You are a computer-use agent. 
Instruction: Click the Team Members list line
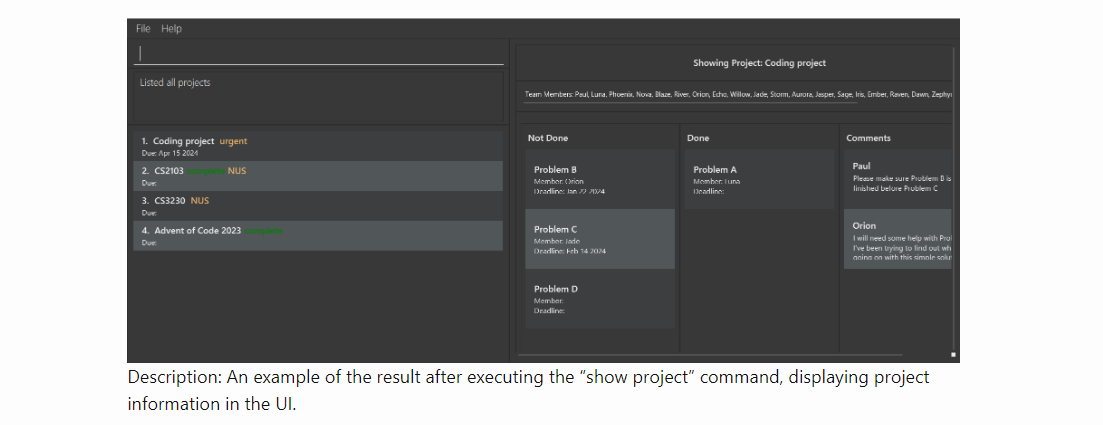(737, 94)
